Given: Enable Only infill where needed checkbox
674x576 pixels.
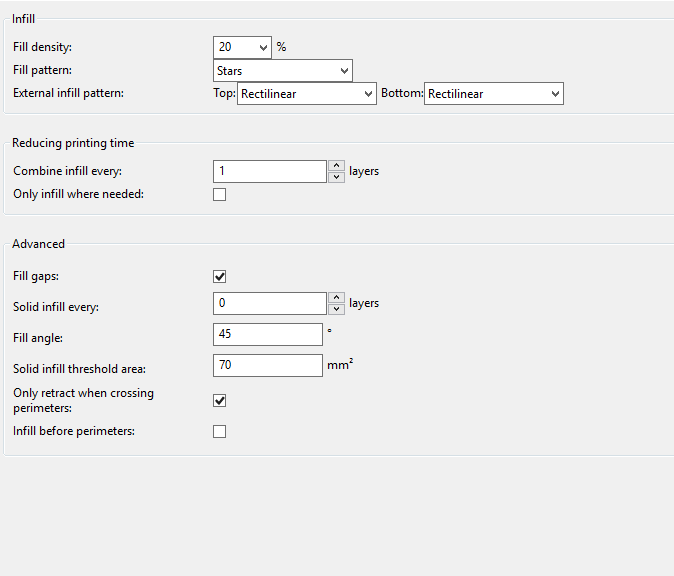Looking at the screenshot, I should pos(219,194).
